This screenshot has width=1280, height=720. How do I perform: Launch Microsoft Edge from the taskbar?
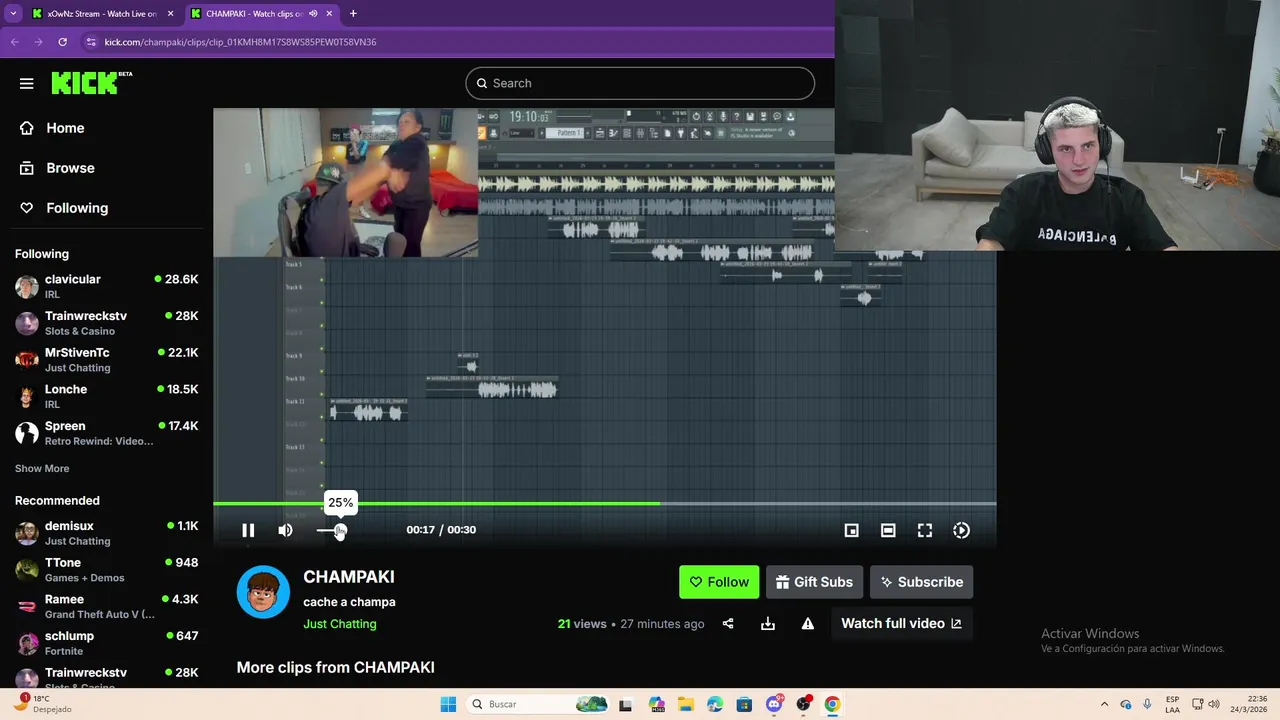coord(715,704)
